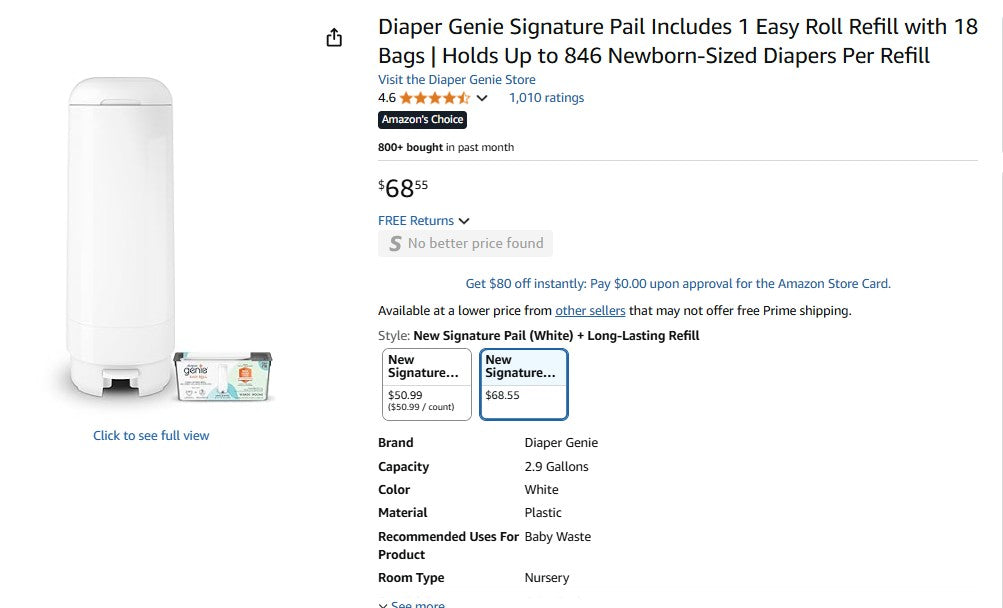
Task: Click the share icon above the product title
Action: (334, 37)
